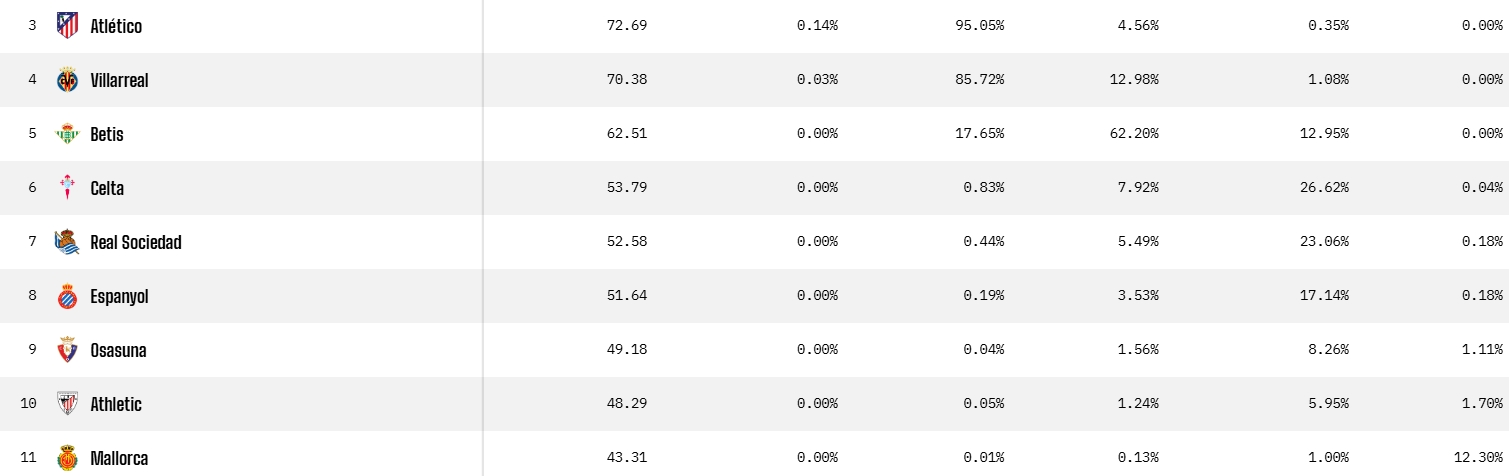
Task: Click the Celta club crest icon
Action: (67, 188)
